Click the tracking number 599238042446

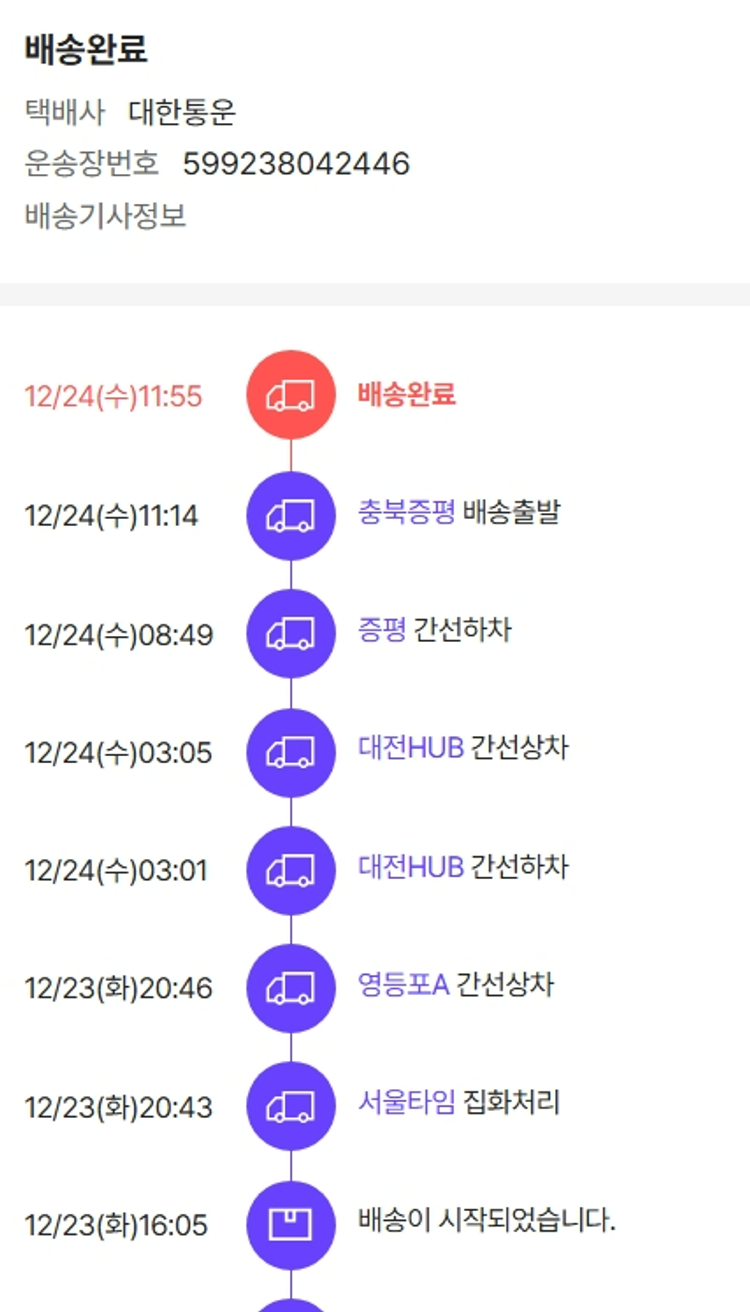point(296,164)
